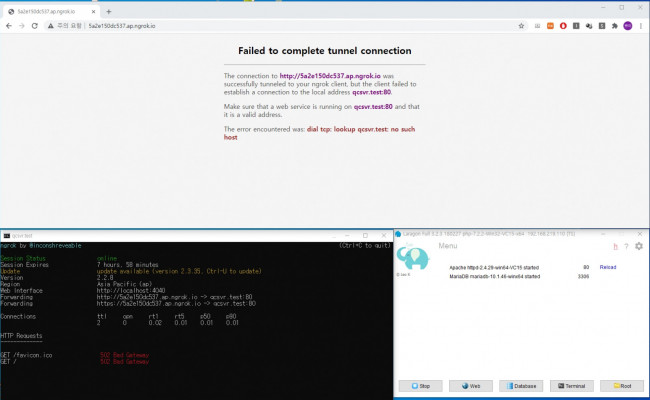The image size is (650, 400).
Task: Click the gray S extension icon
Action: coord(601,26)
